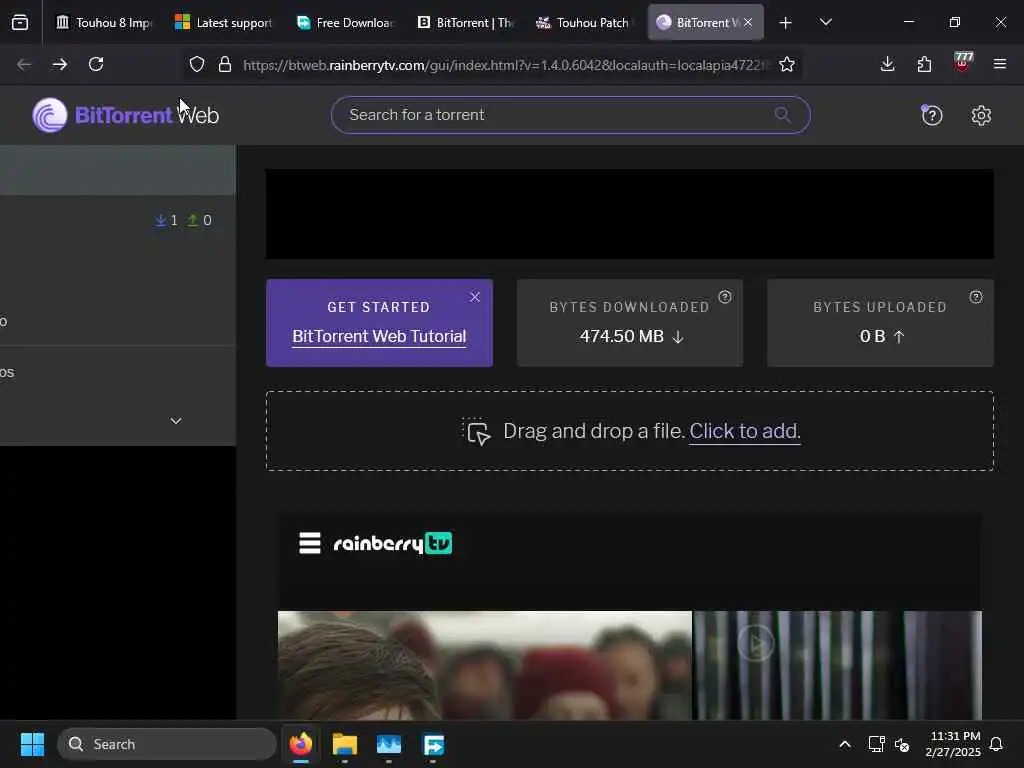Click the rainberry tv logo
This screenshot has height=768, width=1024.
click(392, 543)
